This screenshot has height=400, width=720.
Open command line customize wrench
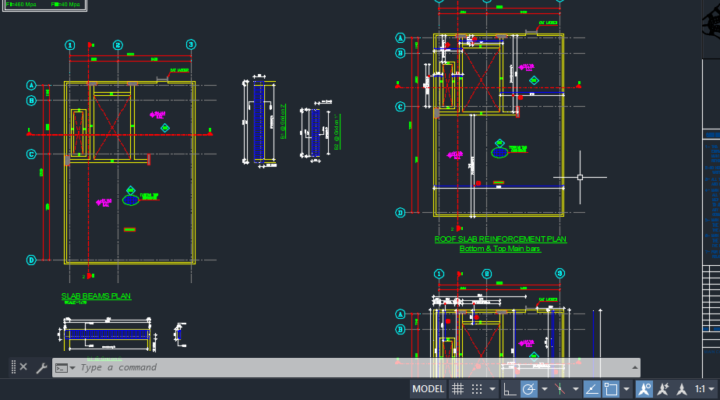(41, 367)
